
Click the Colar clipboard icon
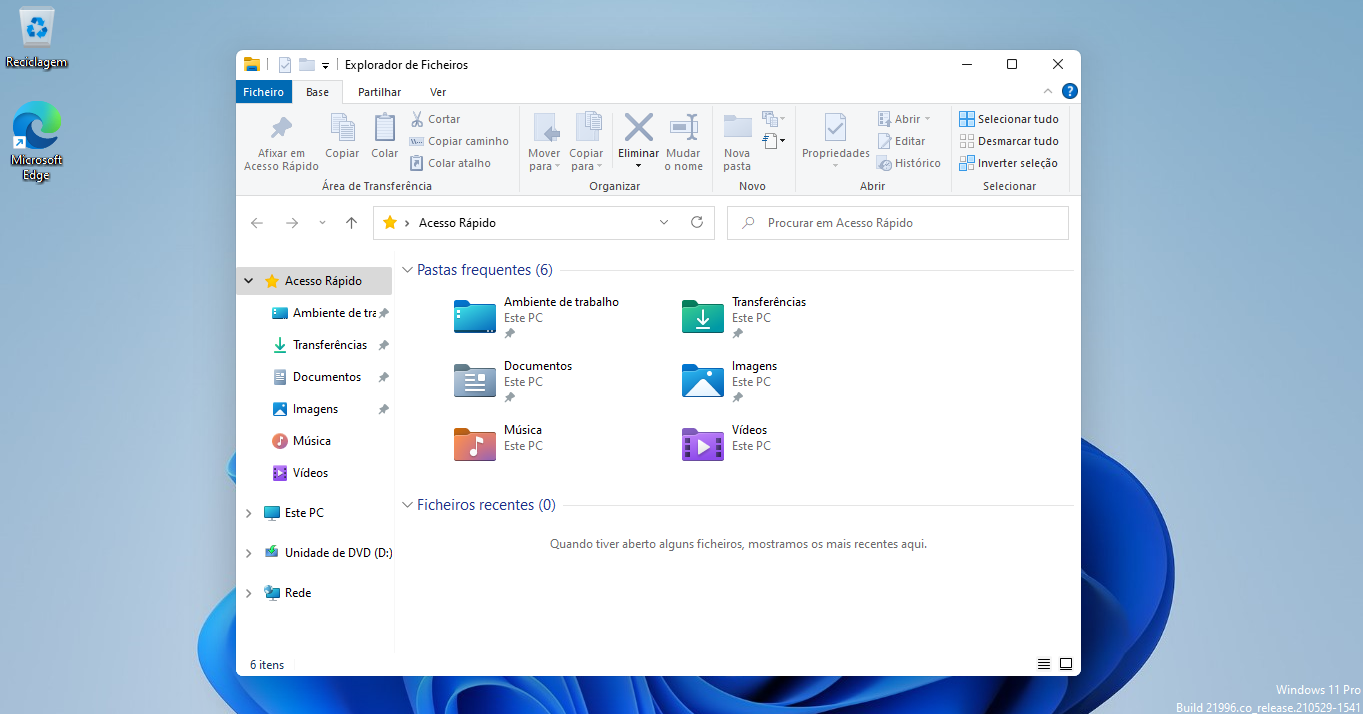pyautogui.click(x=385, y=127)
